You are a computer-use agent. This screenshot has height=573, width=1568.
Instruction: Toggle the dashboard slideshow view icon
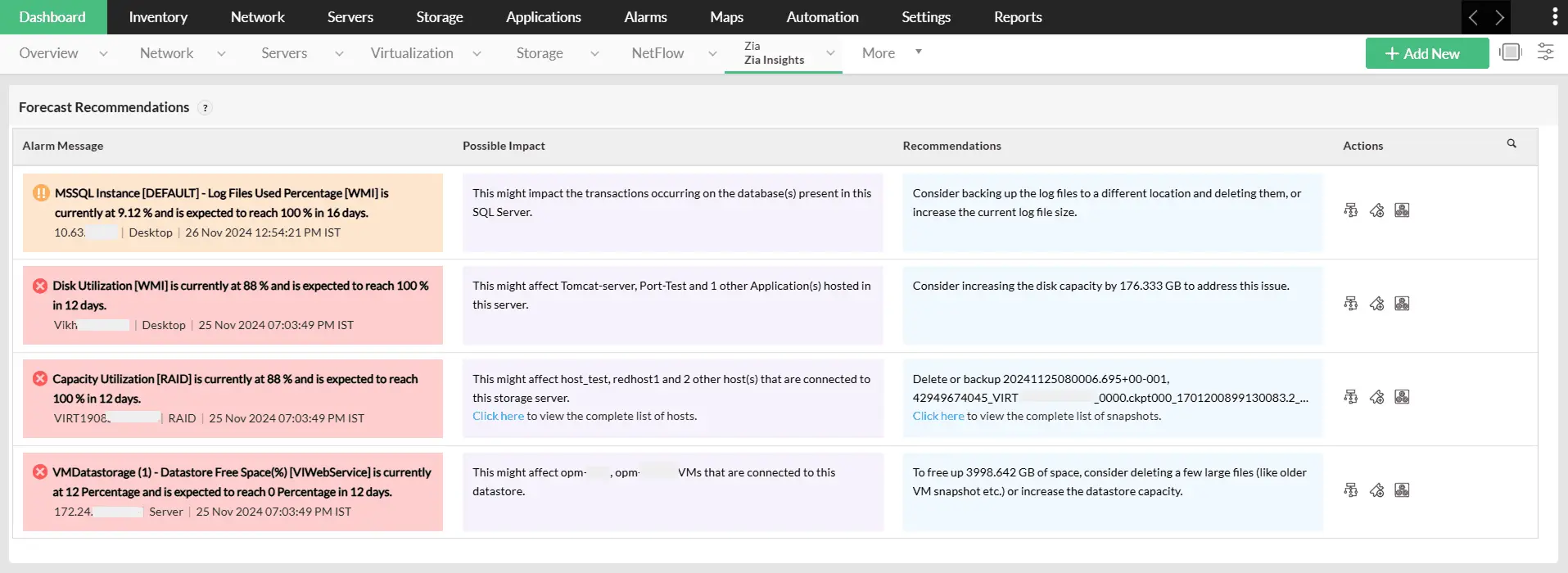1510,52
